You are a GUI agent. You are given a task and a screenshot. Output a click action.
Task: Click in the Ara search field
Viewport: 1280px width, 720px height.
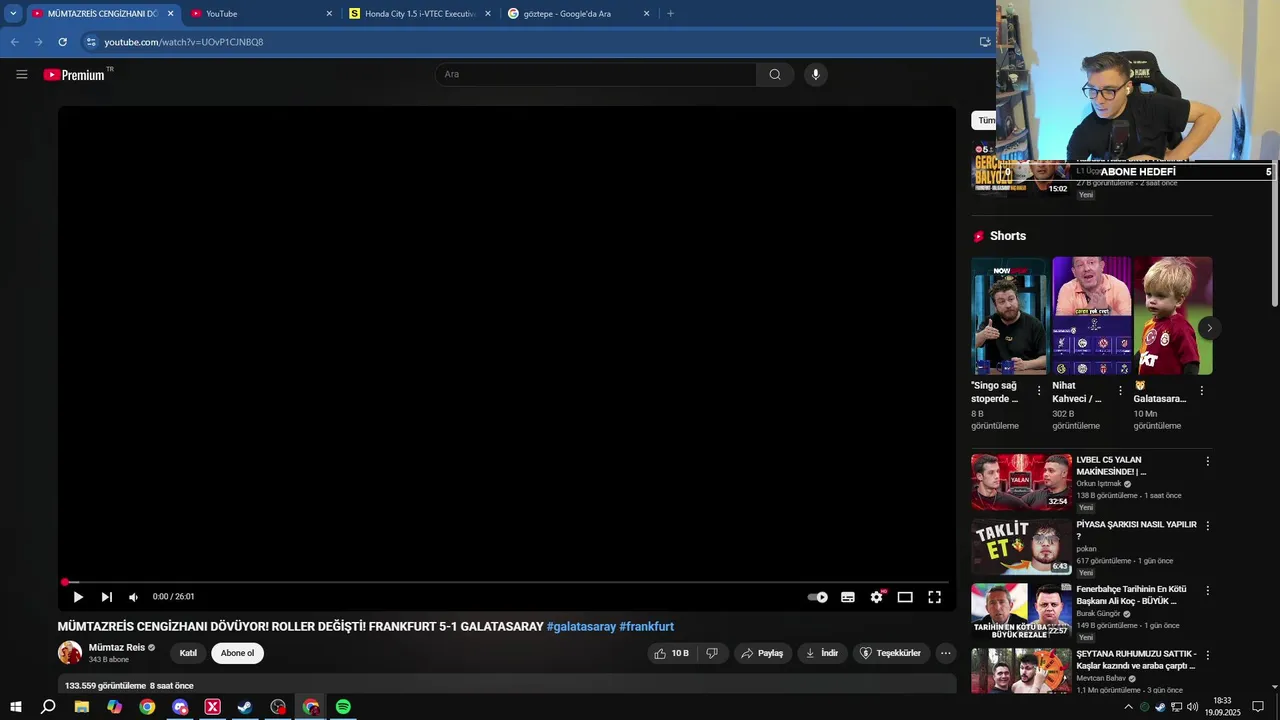click(x=596, y=74)
